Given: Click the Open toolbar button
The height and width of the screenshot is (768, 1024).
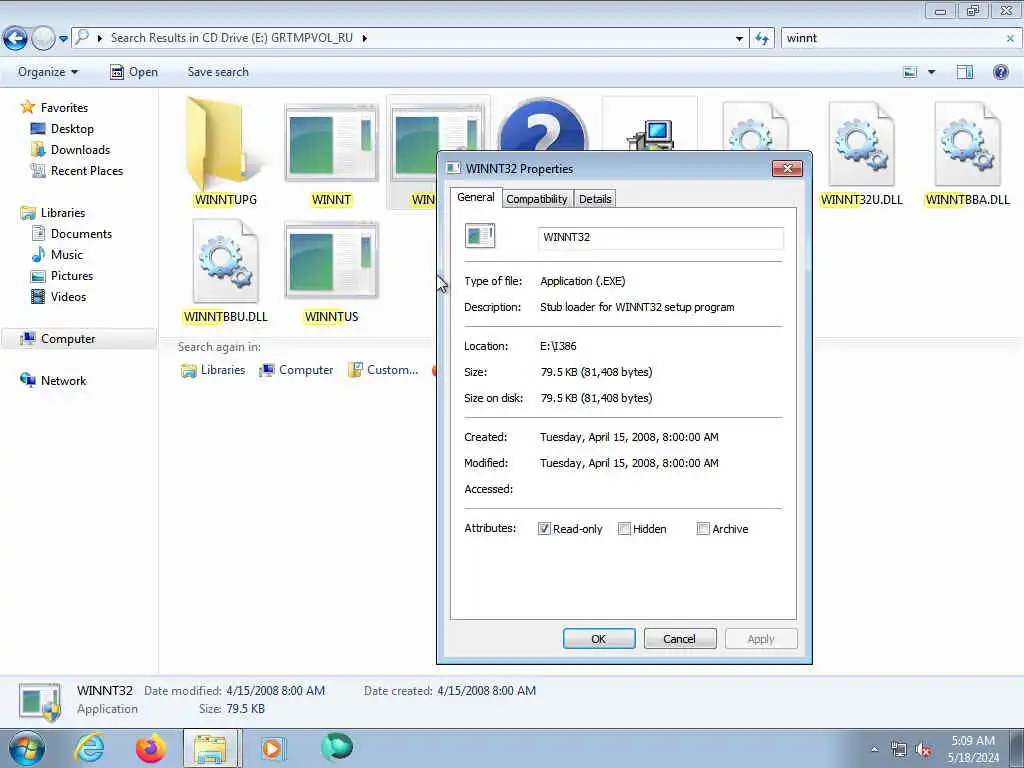Looking at the screenshot, I should tap(134, 72).
